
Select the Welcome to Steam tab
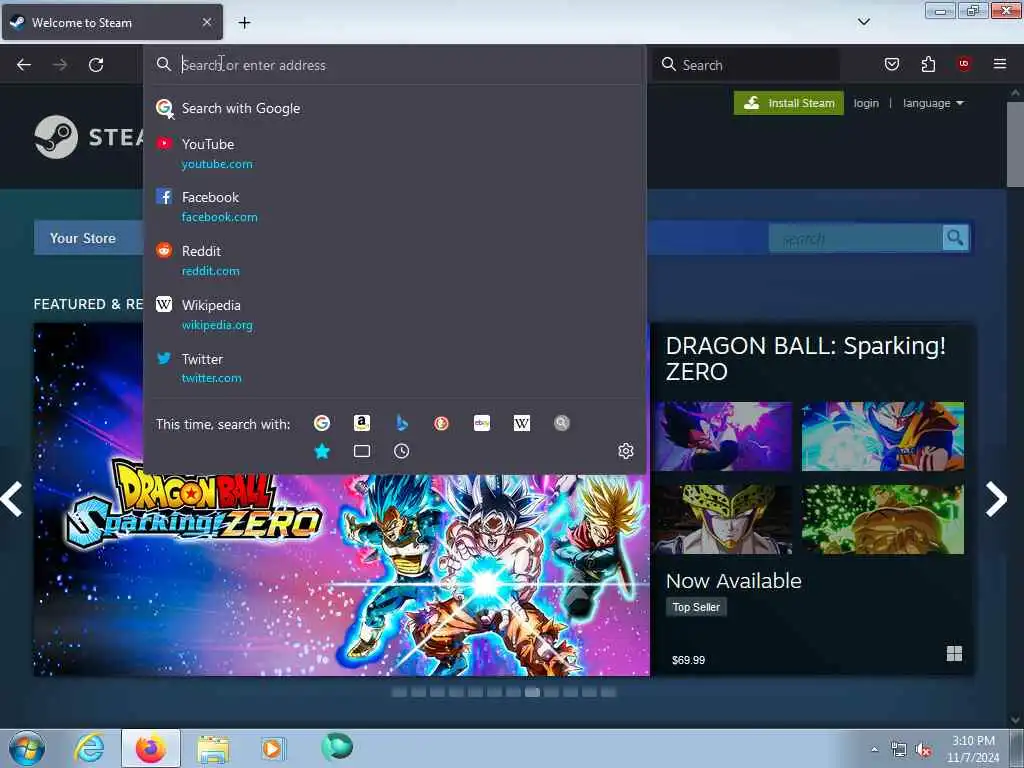point(112,22)
